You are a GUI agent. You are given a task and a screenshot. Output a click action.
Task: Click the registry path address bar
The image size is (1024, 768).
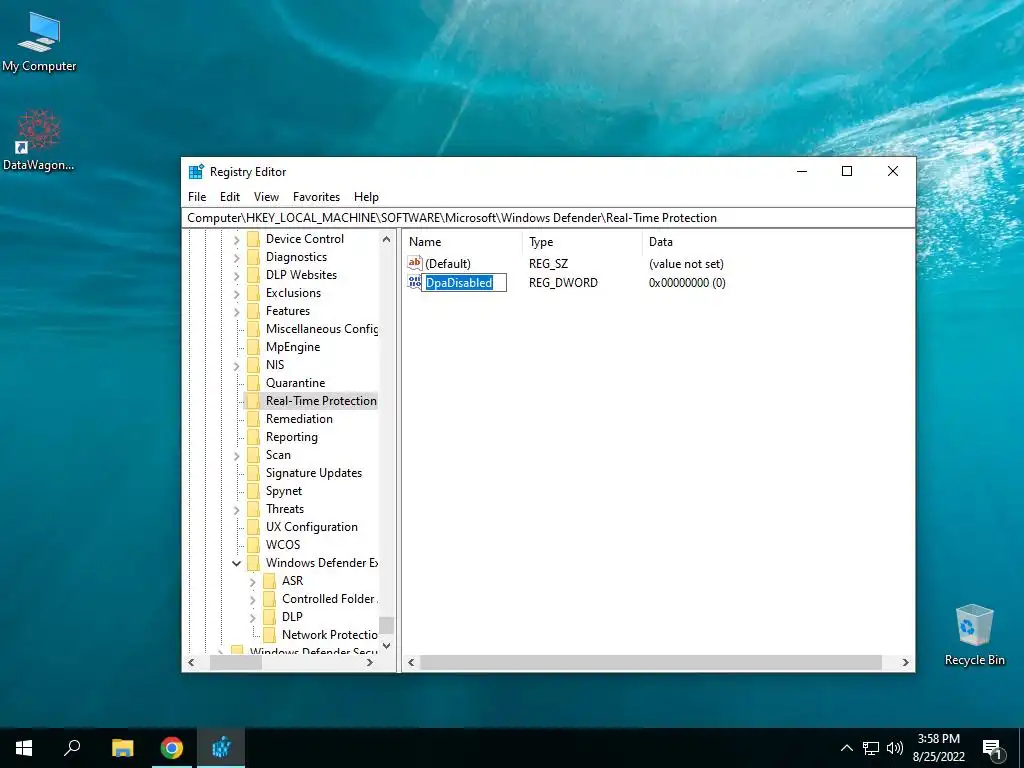(549, 217)
